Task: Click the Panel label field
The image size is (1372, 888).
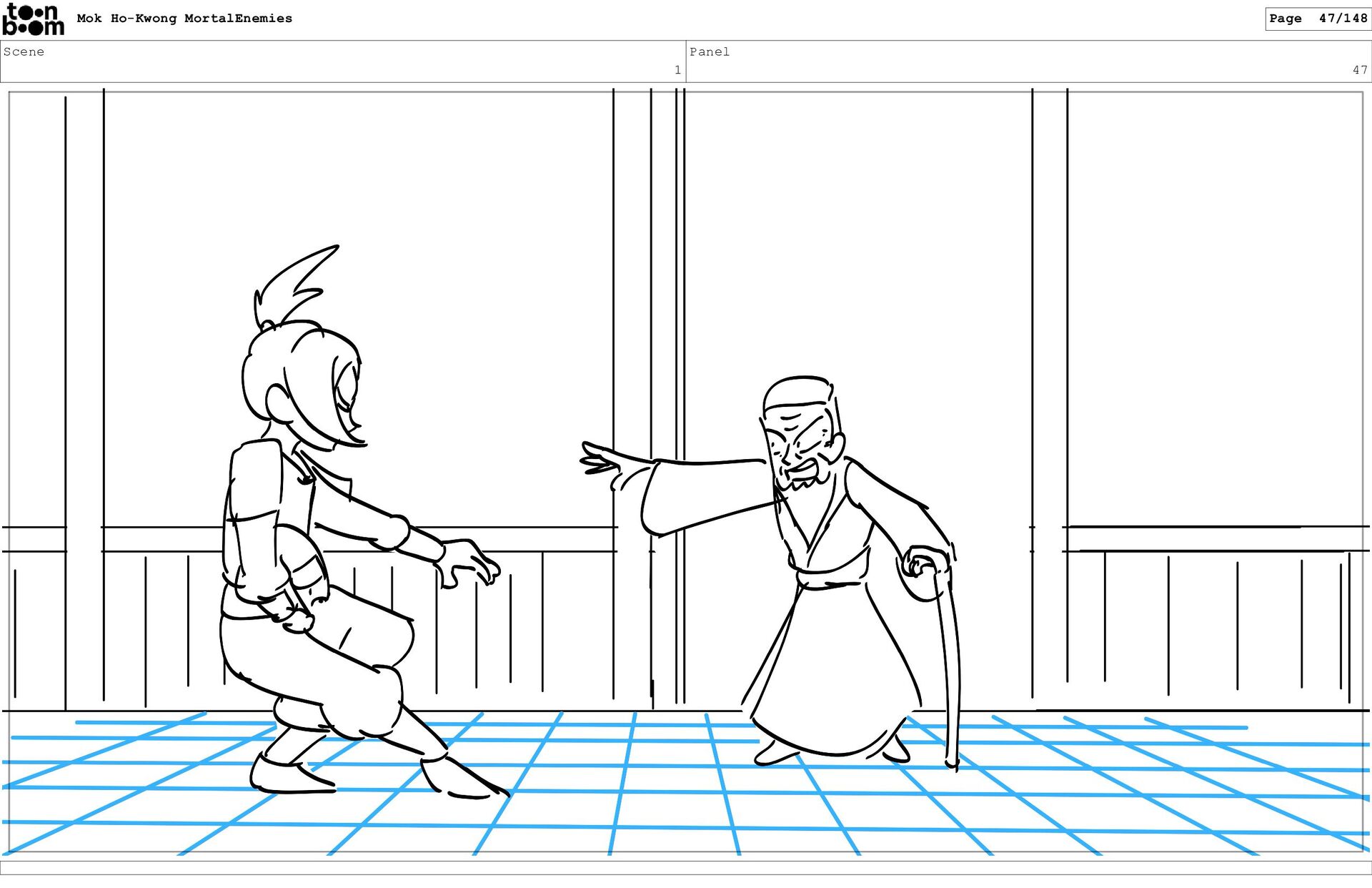Action: click(710, 51)
